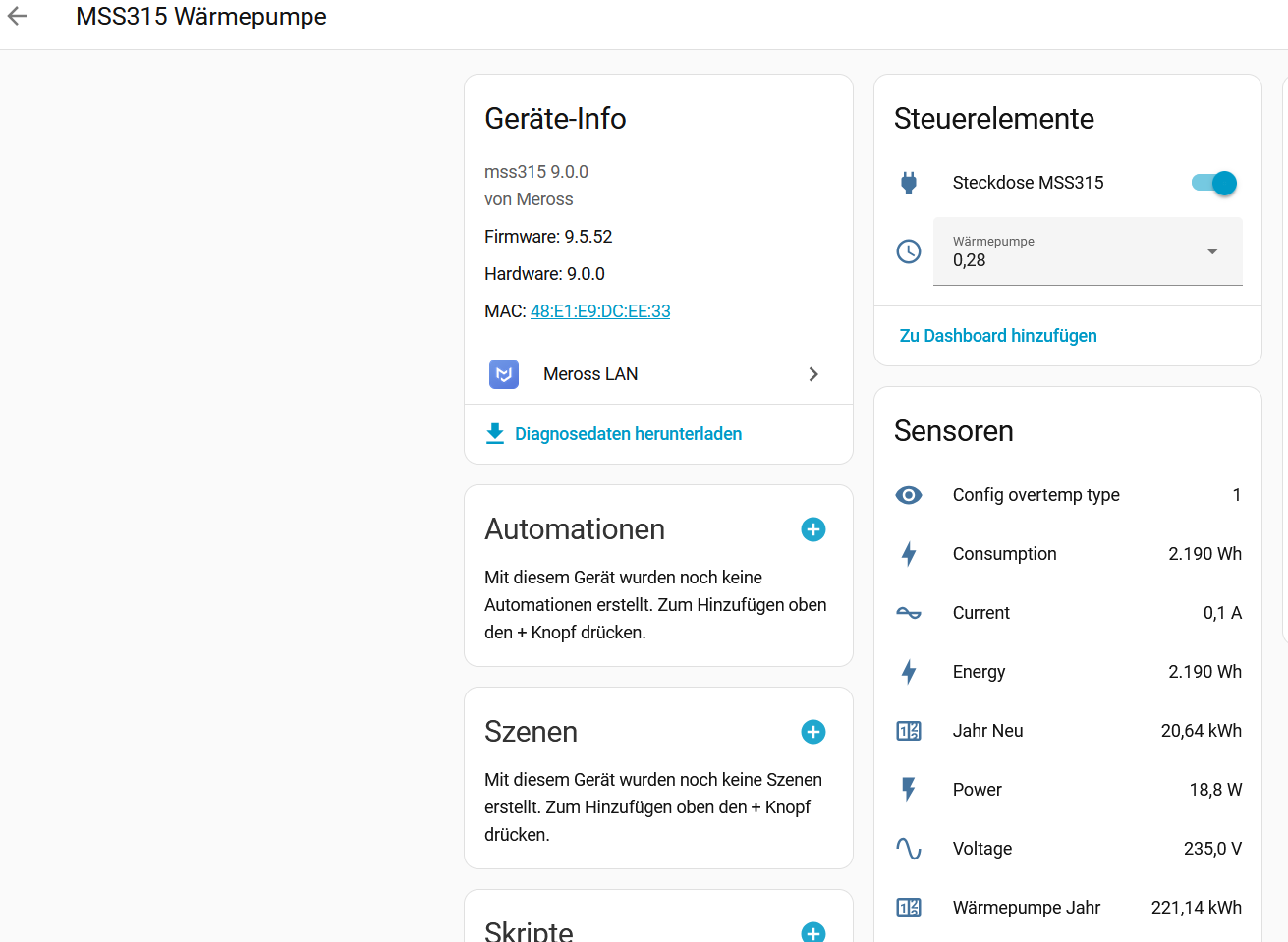Add a new scene with plus icon
The width and height of the screenshot is (1288, 942).
pos(812,732)
